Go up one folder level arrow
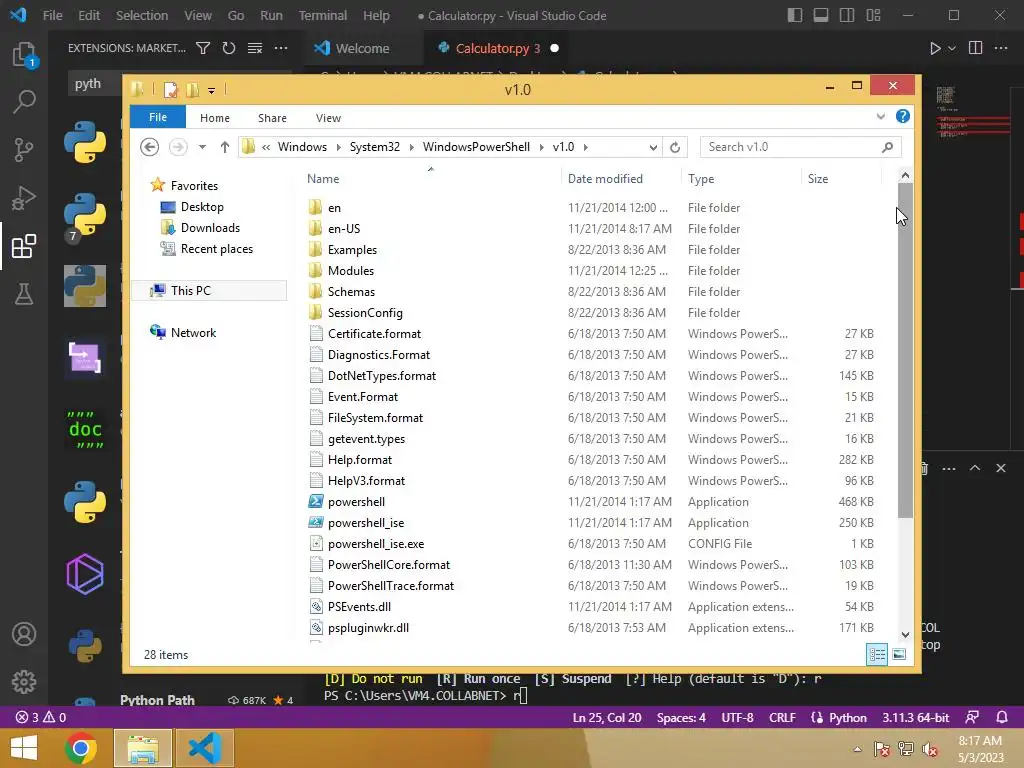 pyautogui.click(x=225, y=147)
